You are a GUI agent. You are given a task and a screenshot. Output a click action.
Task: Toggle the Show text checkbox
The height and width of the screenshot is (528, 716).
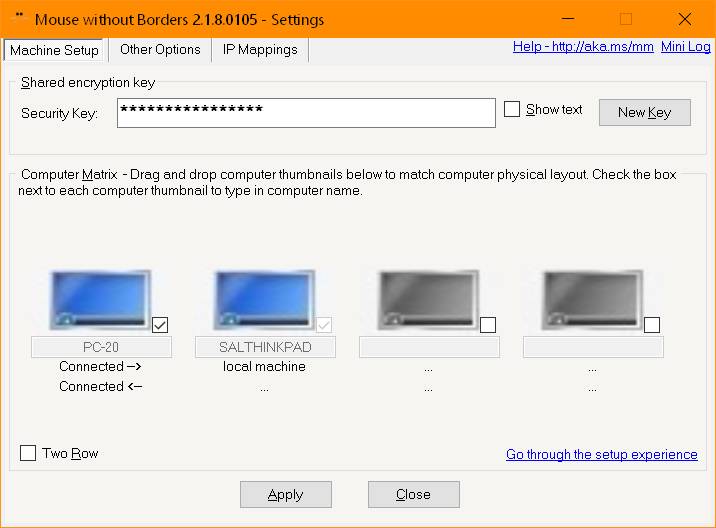pos(512,110)
